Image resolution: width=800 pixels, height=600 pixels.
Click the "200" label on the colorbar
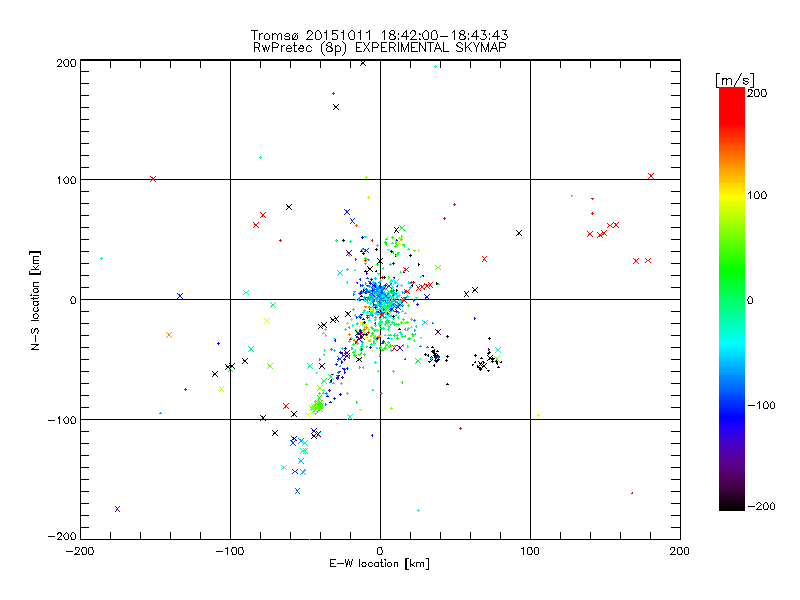(757, 93)
